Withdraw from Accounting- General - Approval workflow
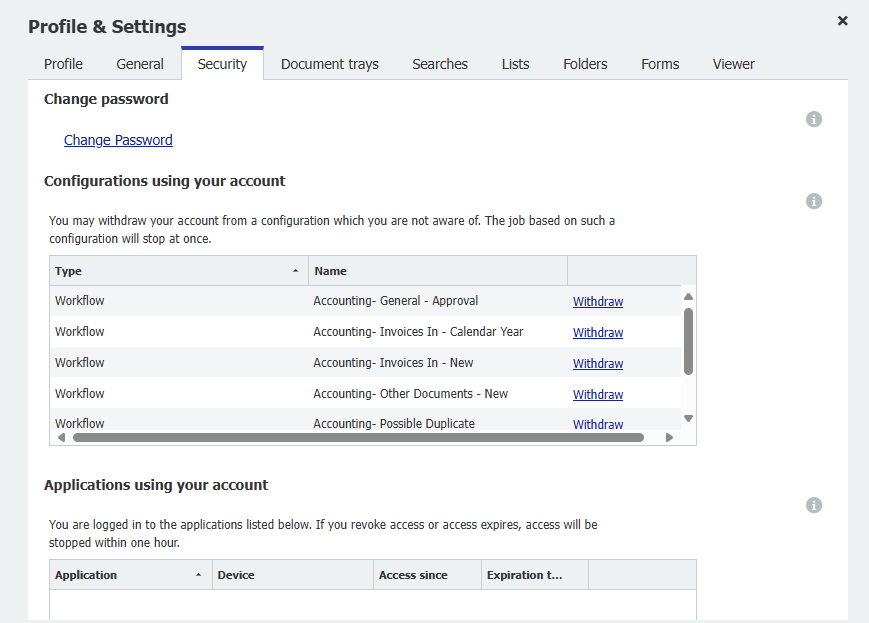 (x=597, y=301)
